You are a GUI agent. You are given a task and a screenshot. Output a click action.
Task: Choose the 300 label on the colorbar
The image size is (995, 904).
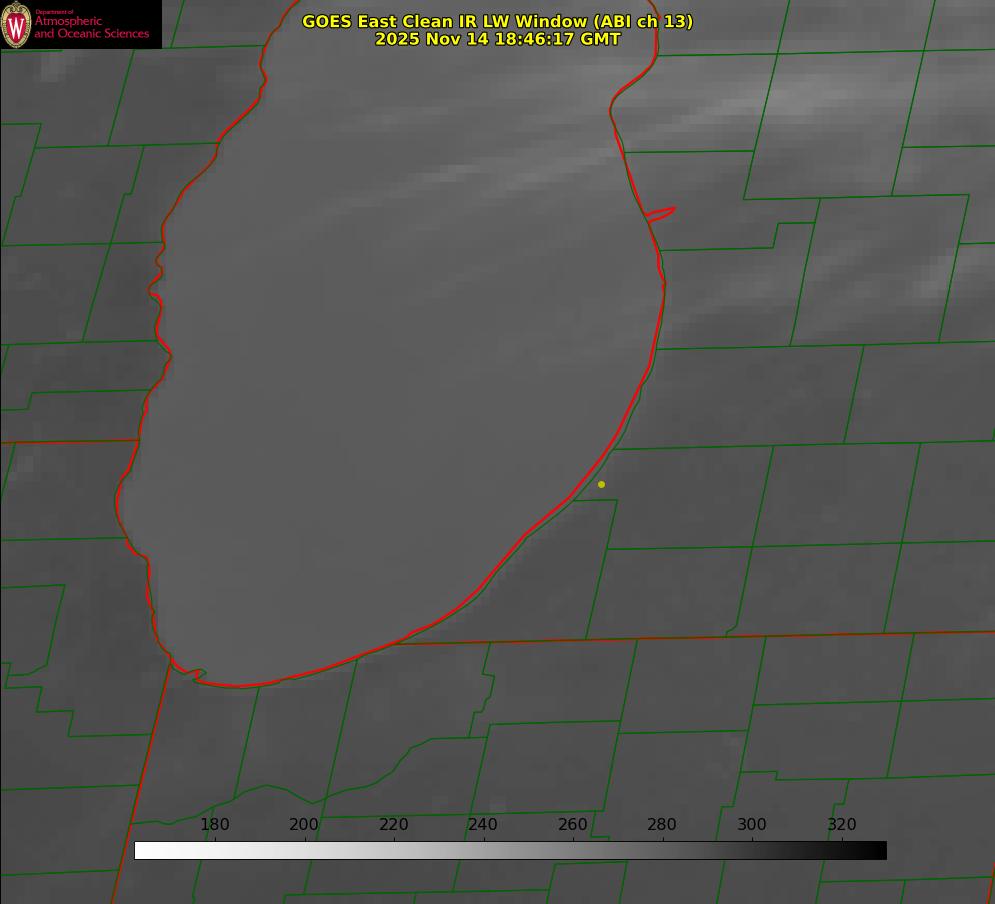(x=752, y=825)
